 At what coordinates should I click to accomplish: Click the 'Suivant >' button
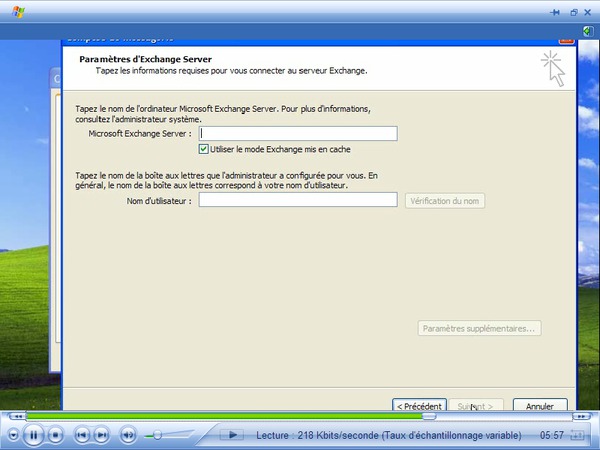pos(476,405)
